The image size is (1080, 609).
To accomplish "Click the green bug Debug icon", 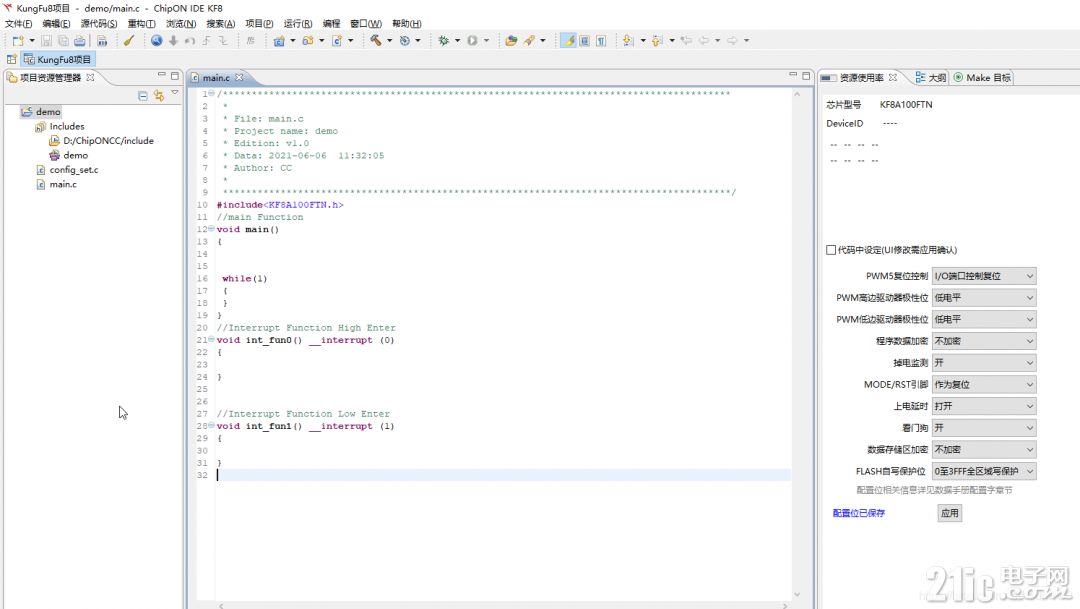I will [x=444, y=41].
